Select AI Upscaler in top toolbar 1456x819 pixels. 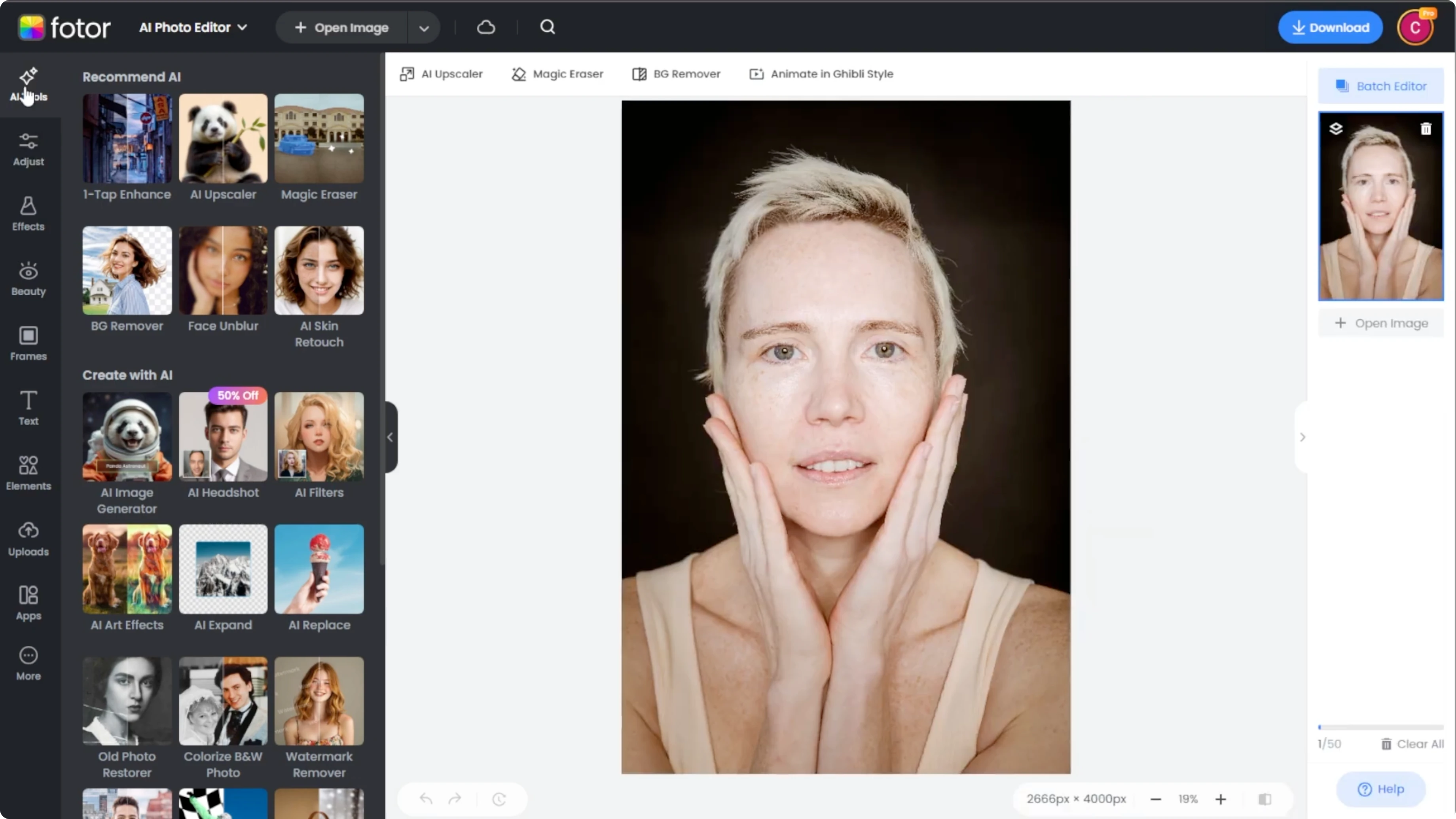click(x=441, y=74)
